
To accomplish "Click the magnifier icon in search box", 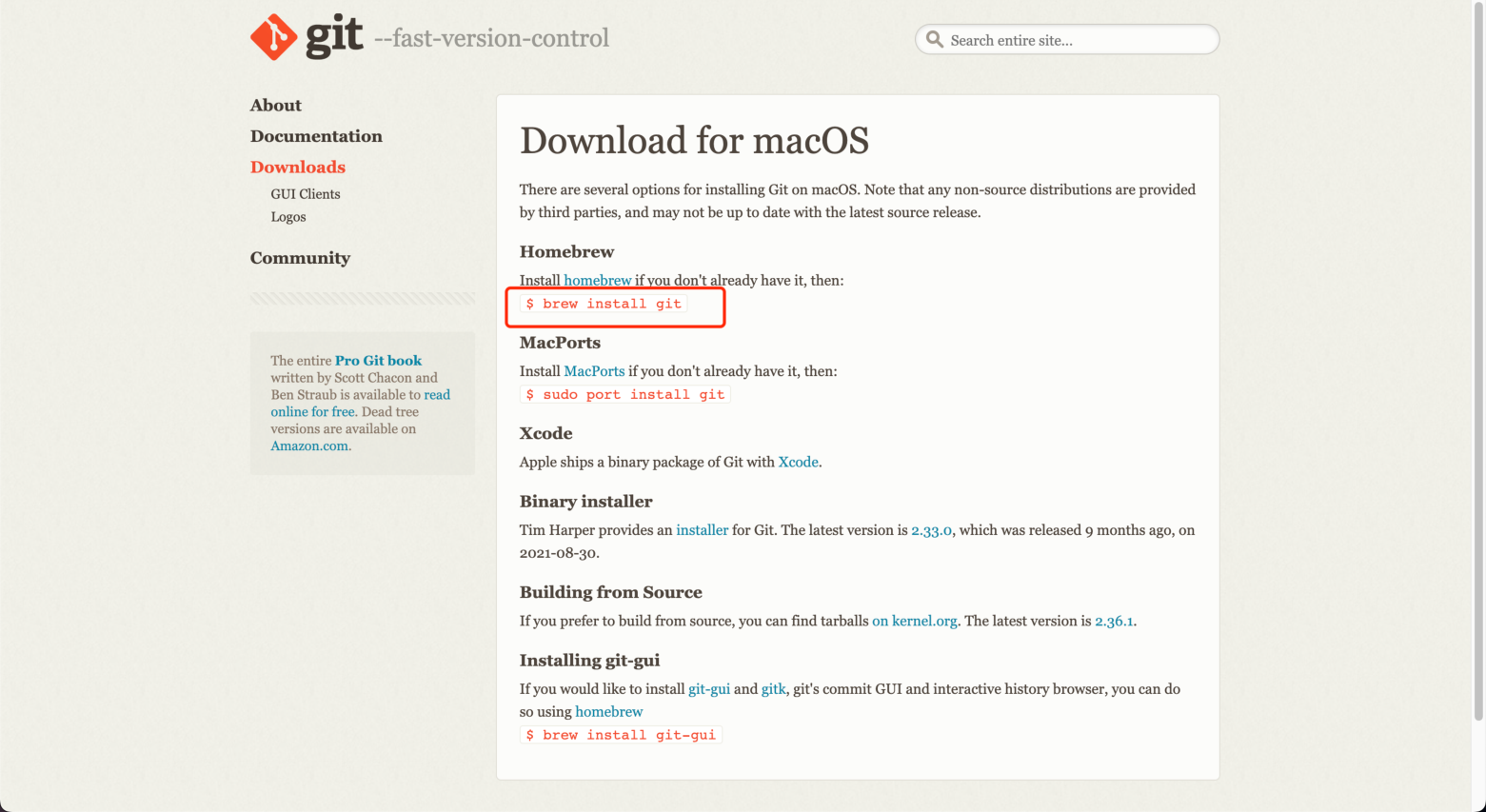I will (935, 39).
